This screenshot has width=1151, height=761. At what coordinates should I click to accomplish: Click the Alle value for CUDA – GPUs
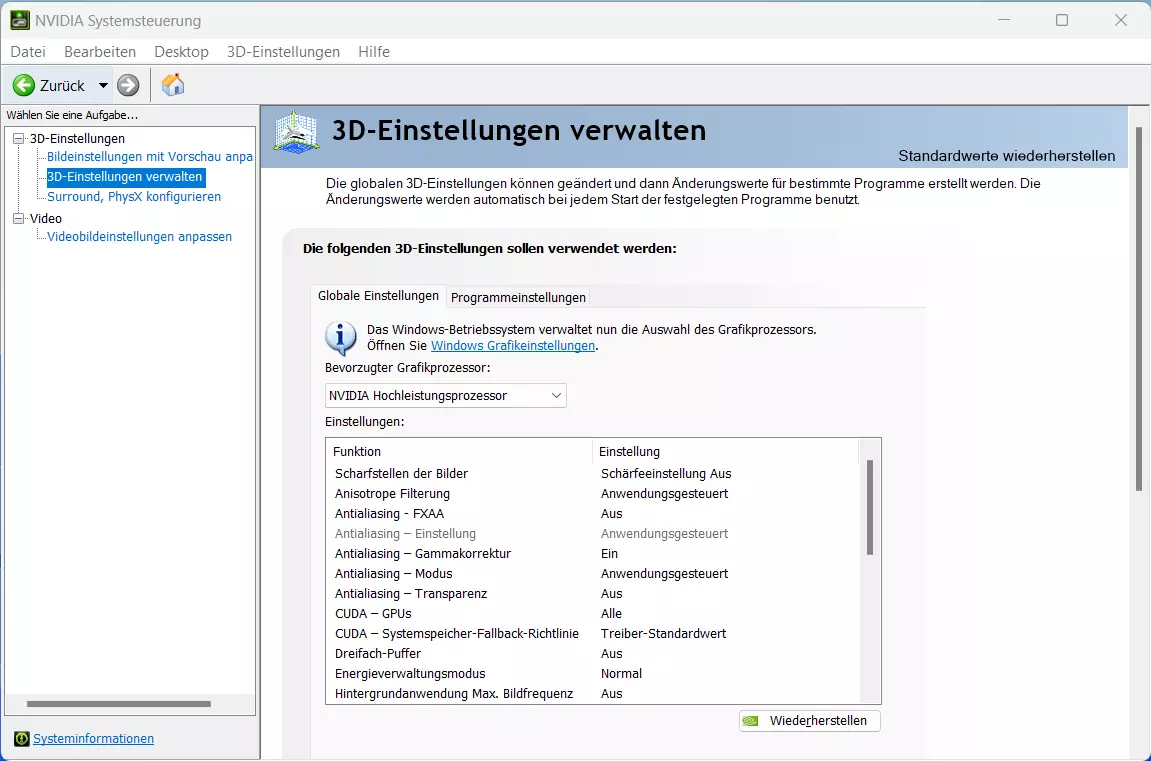[611, 613]
